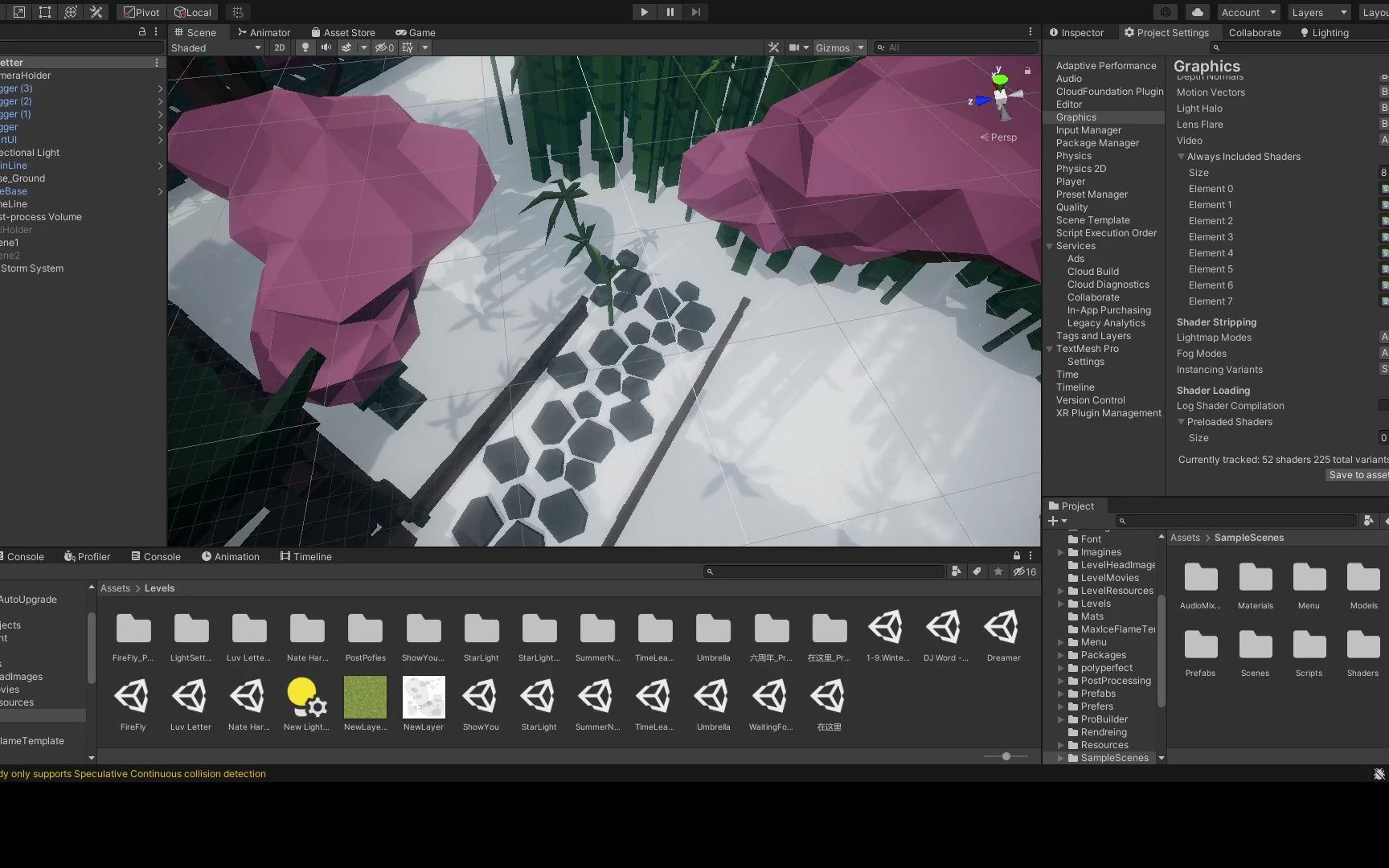Toggle scene grid visibility icon
The width and height of the screenshot is (1389, 868).
(x=408, y=47)
